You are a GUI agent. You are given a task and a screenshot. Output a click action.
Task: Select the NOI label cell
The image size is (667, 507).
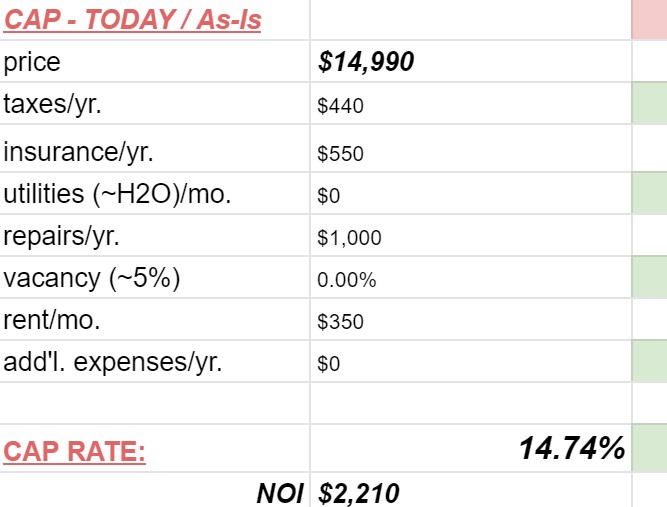[154, 490]
